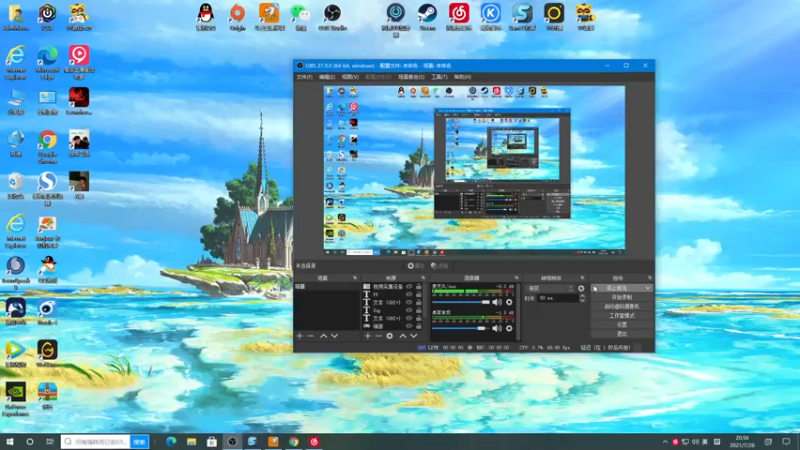Open settings gear for 麦克风/Aux audio
Image resolution: width=800 pixels, height=450 pixels.
pos(509,302)
